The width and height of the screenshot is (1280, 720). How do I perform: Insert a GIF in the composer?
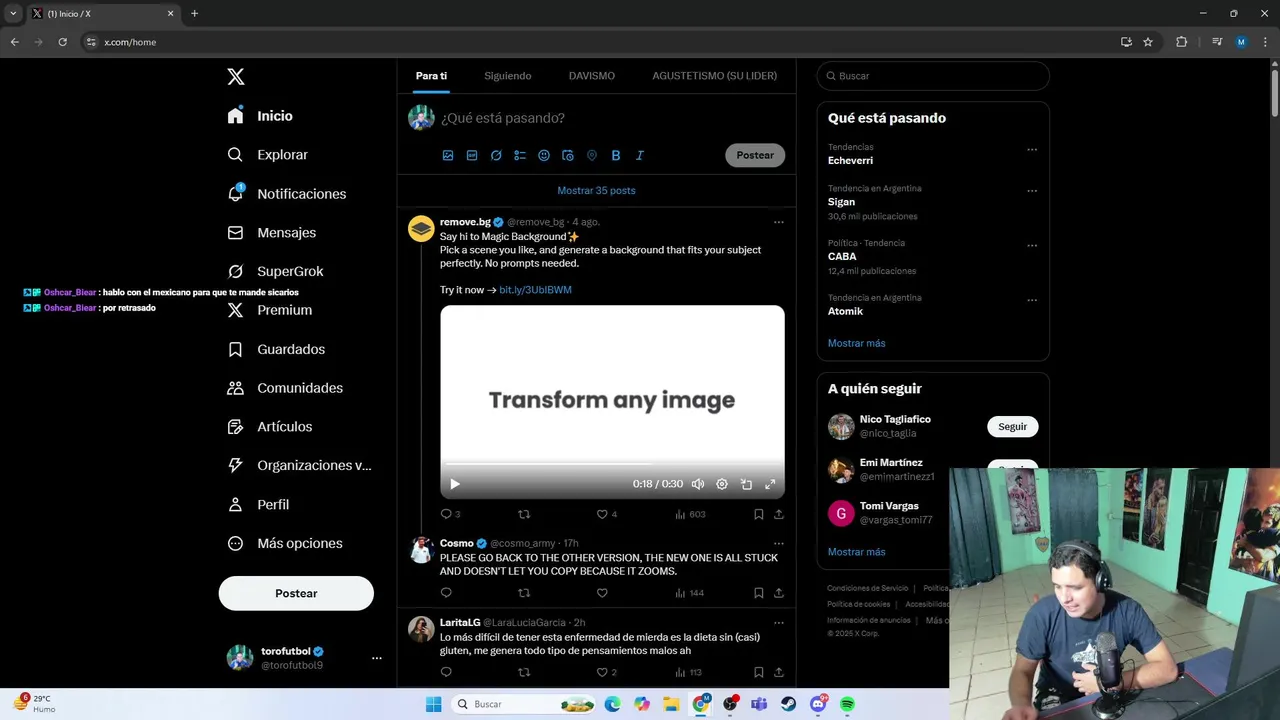point(472,155)
